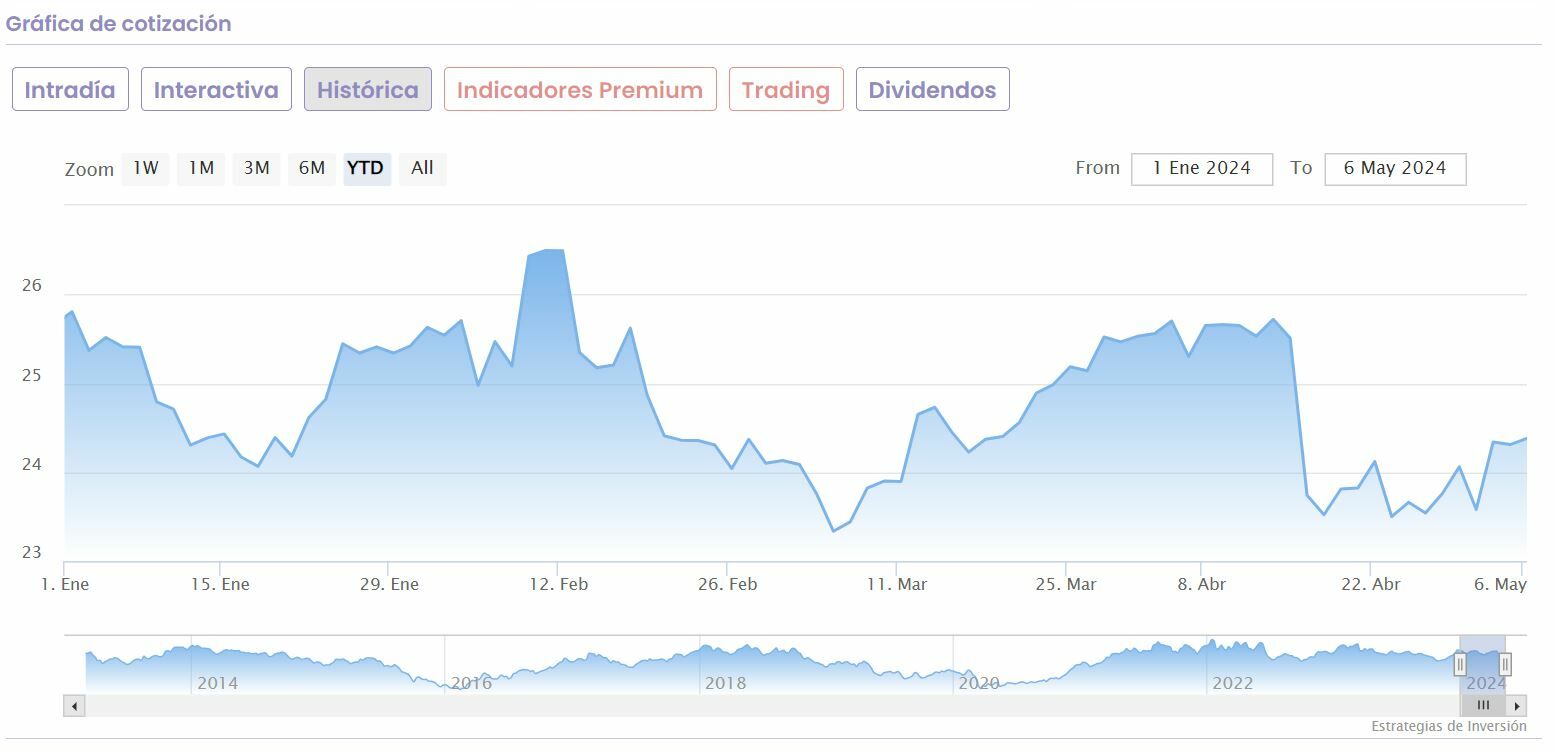Switch to the Intradía chart tab
The width and height of the screenshot is (1554, 753).
point(70,90)
